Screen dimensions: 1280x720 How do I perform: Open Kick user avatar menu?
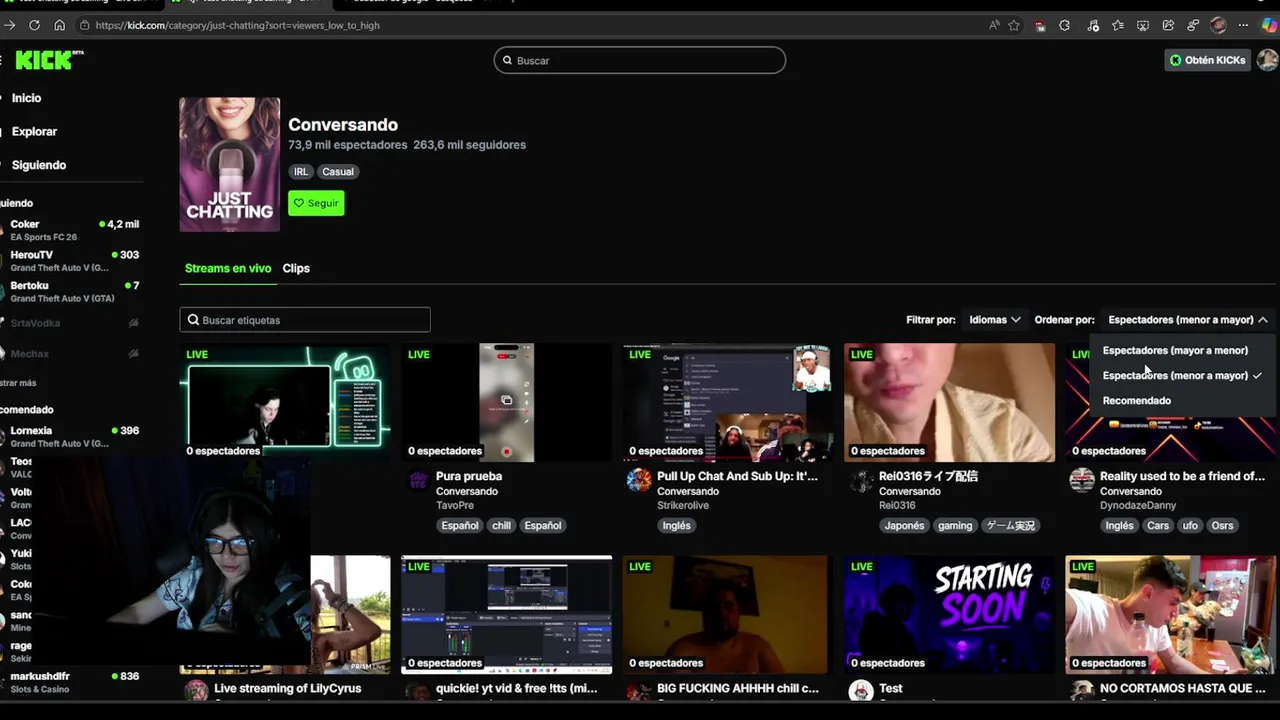click(x=1267, y=60)
